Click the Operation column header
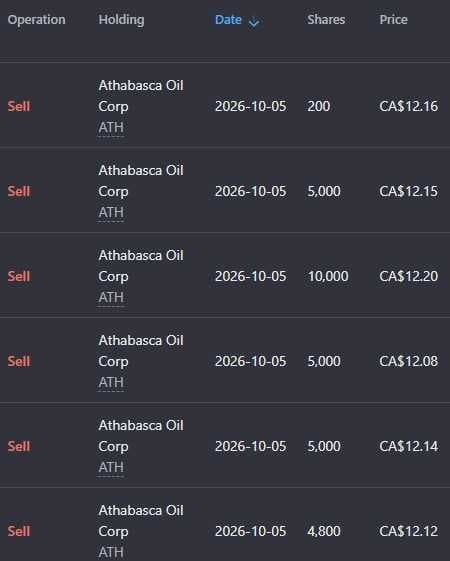The width and height of the screenshot is (450, 561). point(36,20)
